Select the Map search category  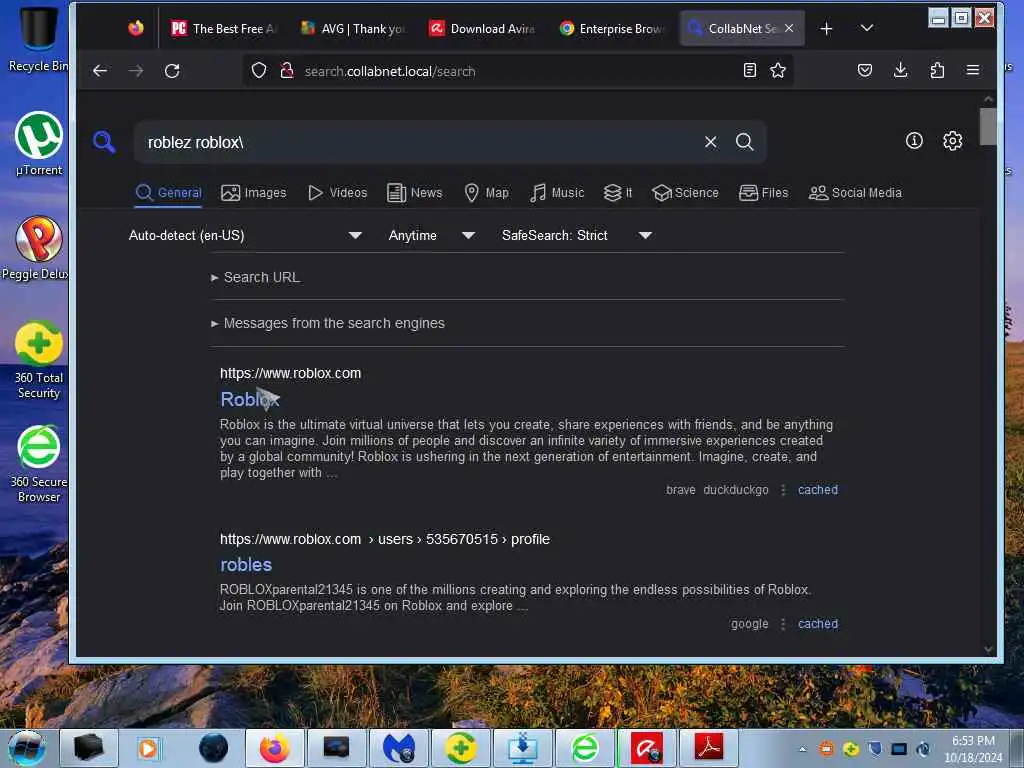pyautogui.click(x=486, y=193)
